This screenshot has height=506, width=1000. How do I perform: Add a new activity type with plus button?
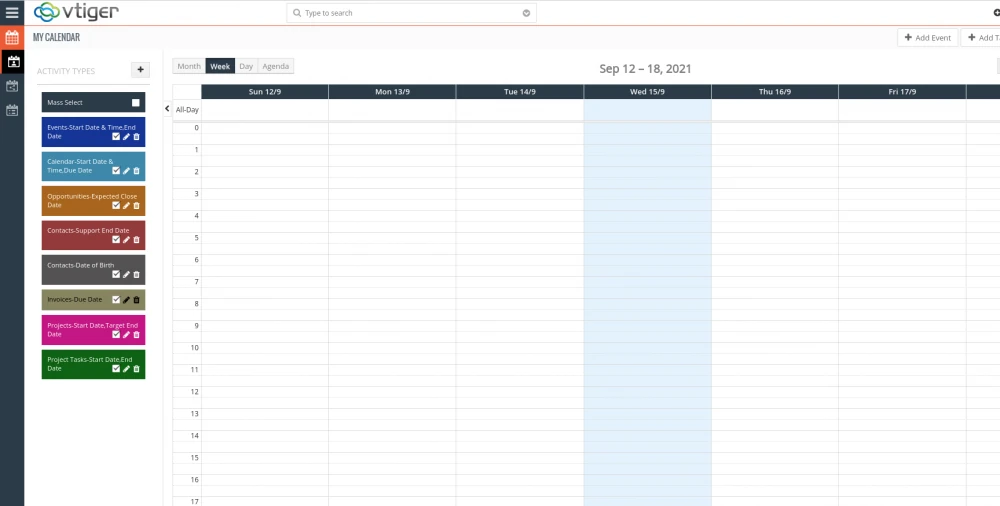click(x=141, y=70)
